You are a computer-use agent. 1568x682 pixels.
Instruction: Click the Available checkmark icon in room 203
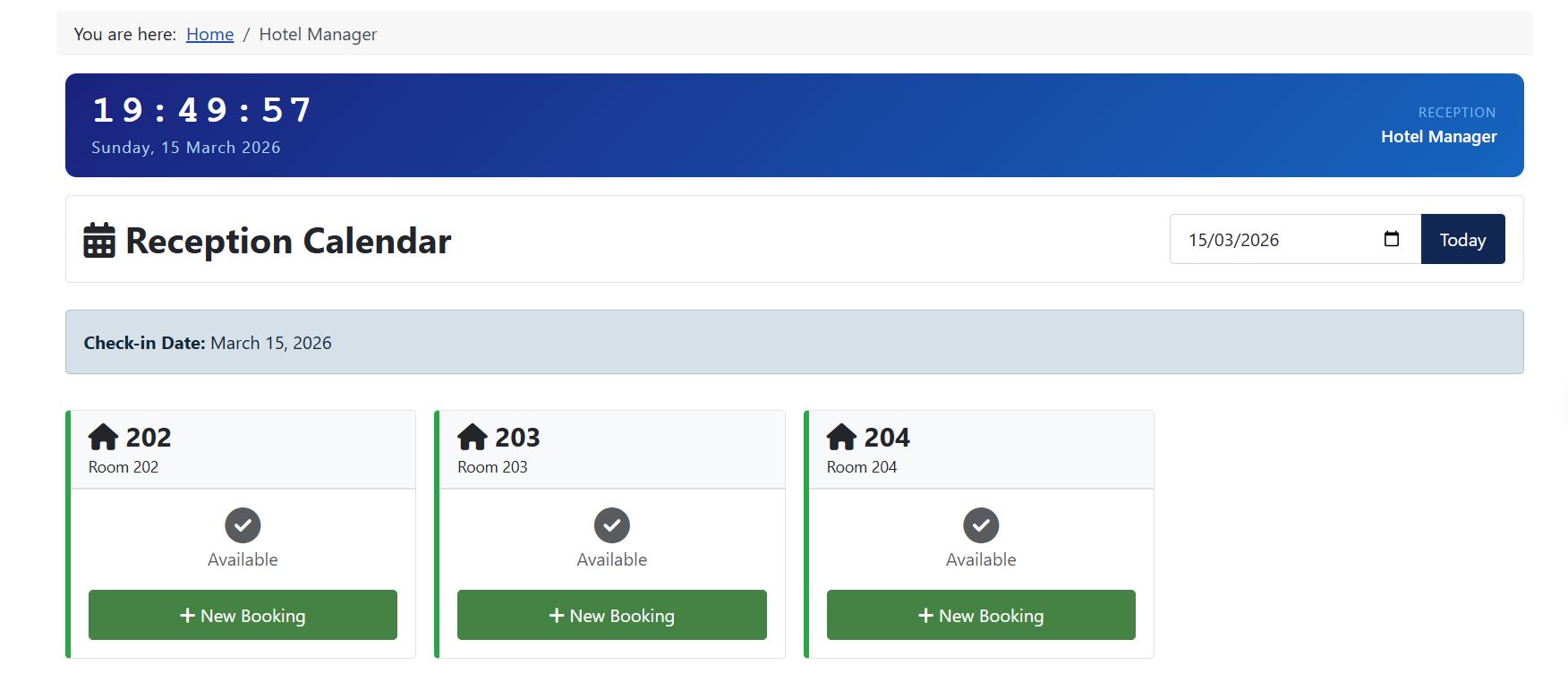point(612,525)
